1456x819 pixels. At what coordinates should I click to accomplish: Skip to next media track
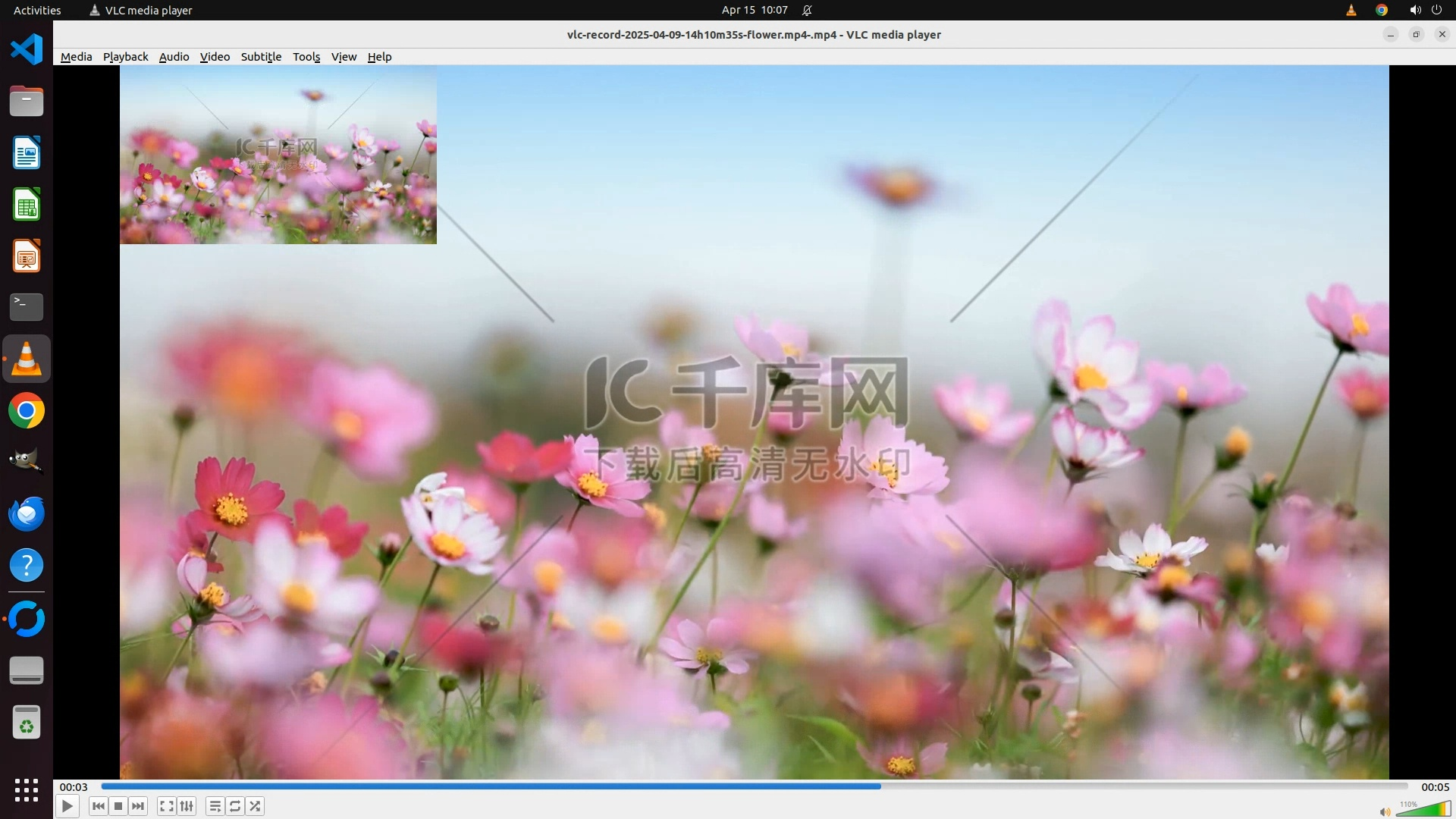(x=138, y=806)
